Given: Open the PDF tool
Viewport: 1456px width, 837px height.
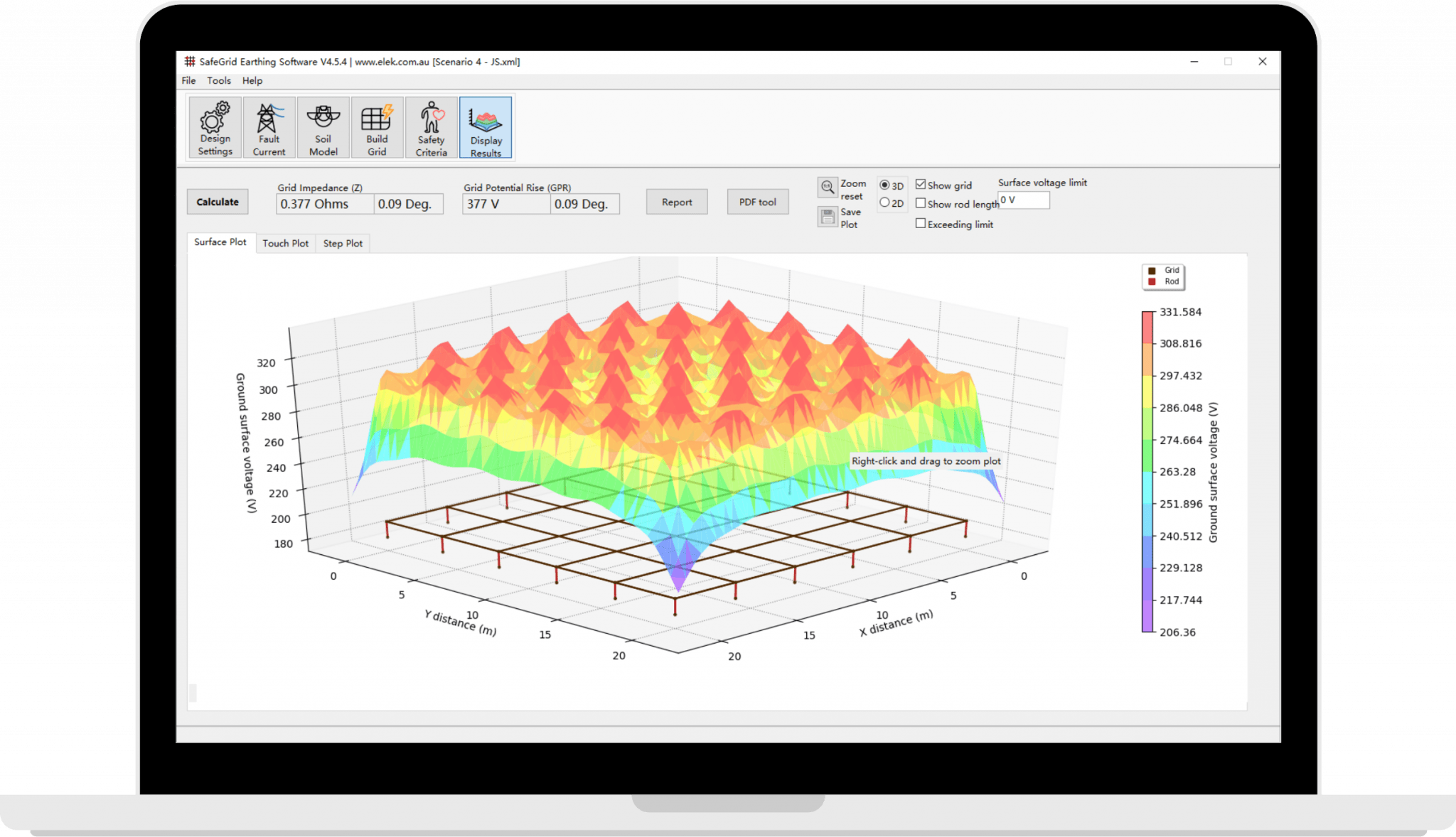Looking at the screenshot, I should coord(756,202).
